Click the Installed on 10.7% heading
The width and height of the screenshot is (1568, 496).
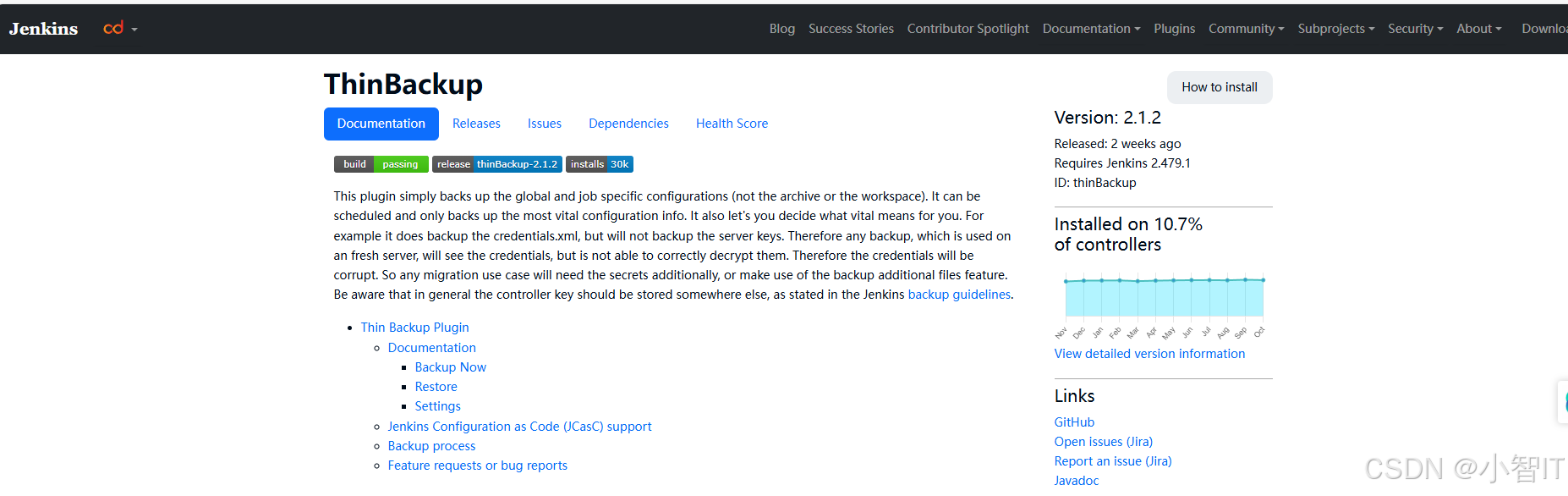[x=1128, y=234]
